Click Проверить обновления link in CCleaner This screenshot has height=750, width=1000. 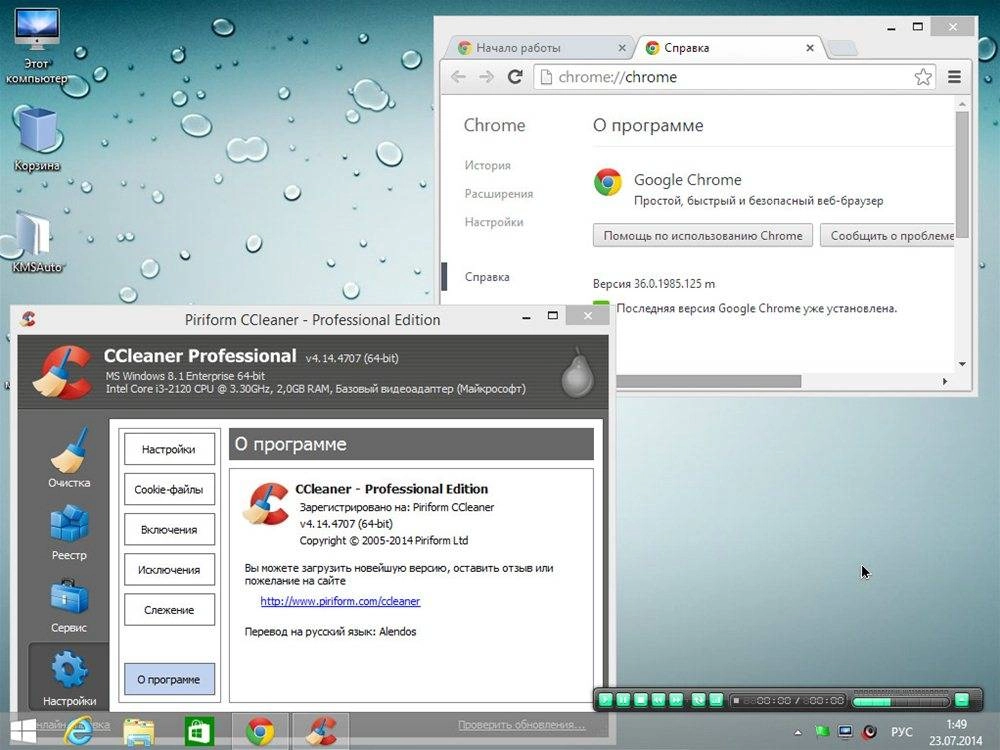click(x=521, y=724)
